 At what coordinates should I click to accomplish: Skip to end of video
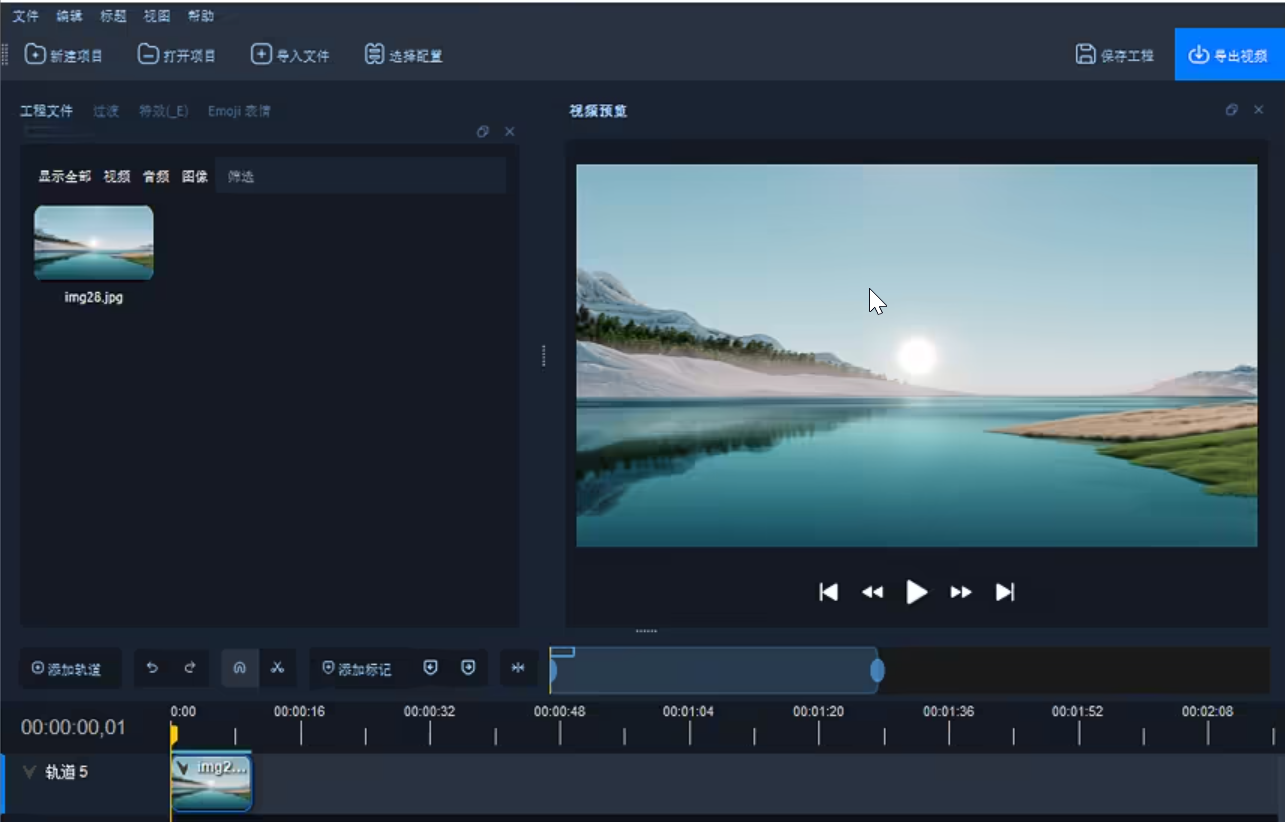(1005, 592)
